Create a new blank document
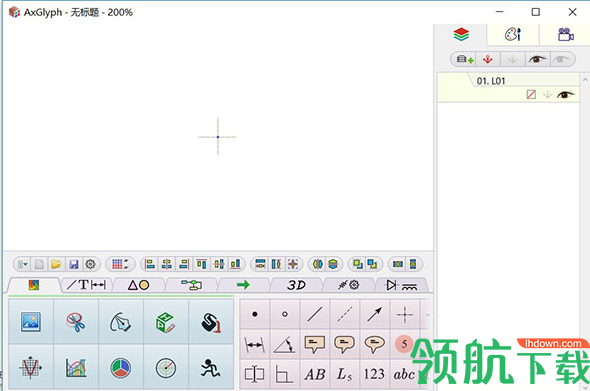 pyautogui.click(x=39, y=264)
